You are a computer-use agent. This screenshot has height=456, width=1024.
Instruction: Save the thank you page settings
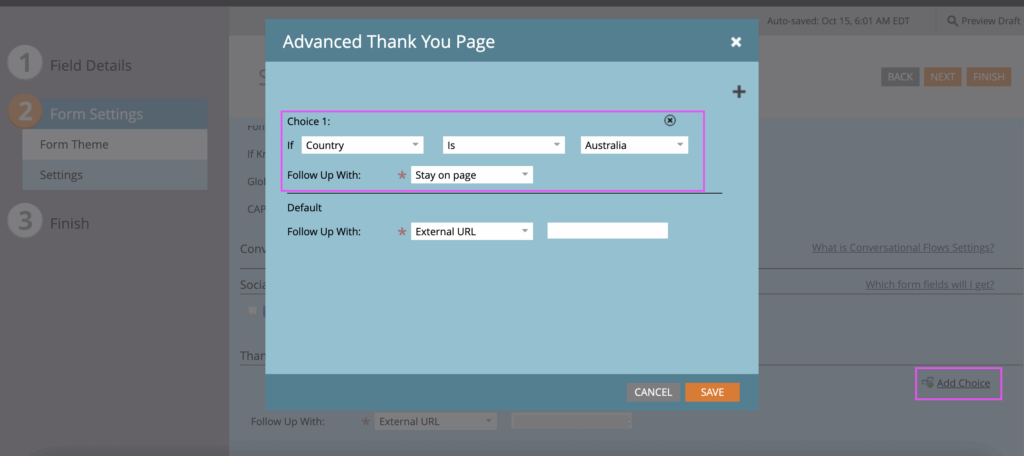(712, 392)
